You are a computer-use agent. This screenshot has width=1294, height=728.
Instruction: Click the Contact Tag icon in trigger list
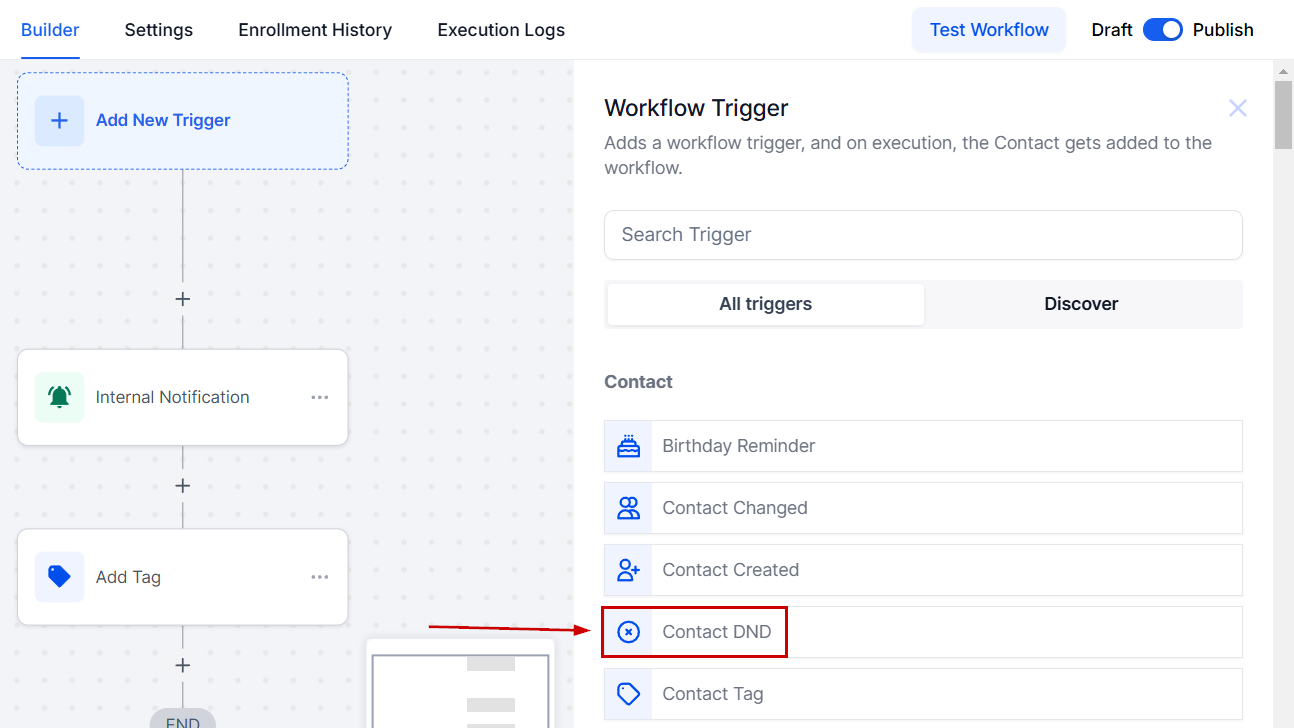pyautogui.click(x=628, y=694)
